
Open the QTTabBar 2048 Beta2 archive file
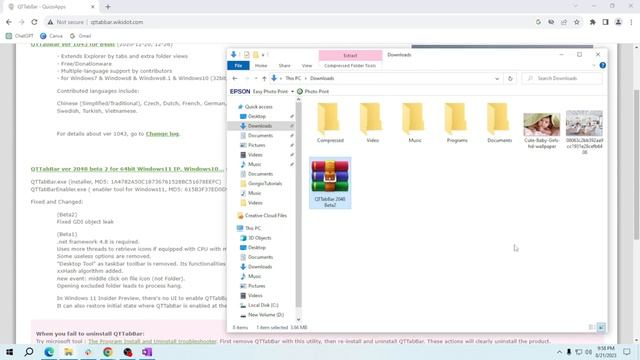[x=330, y=183]
